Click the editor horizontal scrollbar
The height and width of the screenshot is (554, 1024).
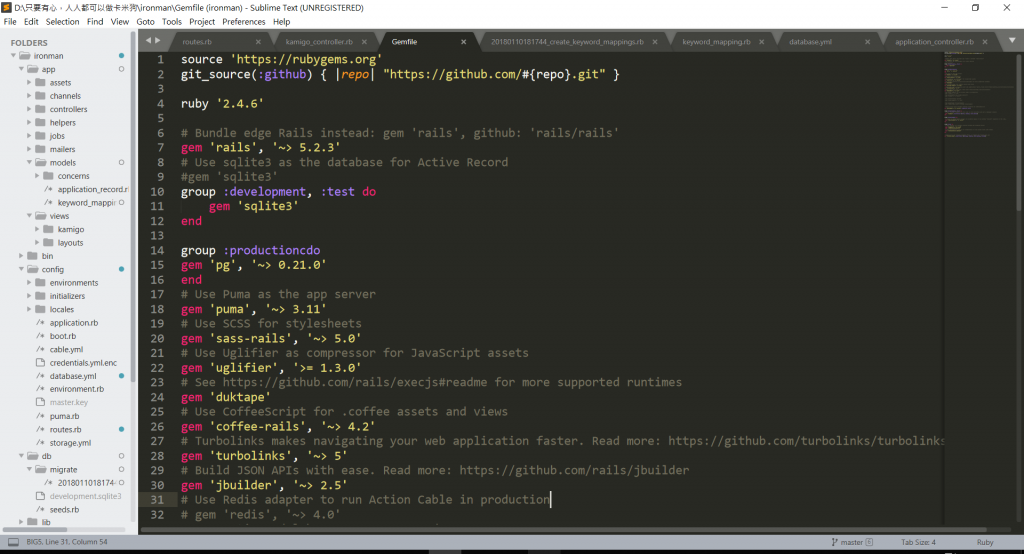[563, 530]
